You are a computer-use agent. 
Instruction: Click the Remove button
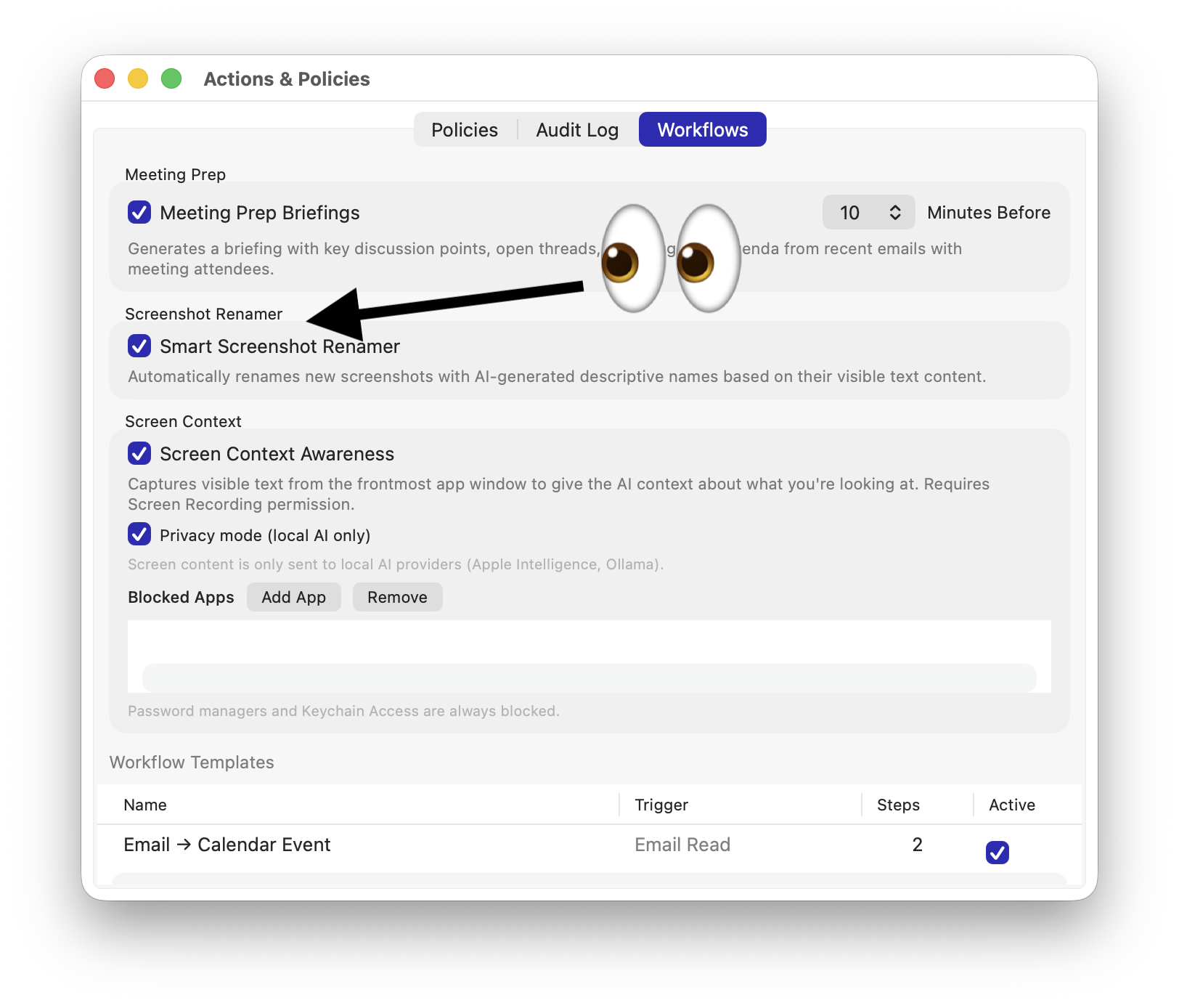(397, 597)
